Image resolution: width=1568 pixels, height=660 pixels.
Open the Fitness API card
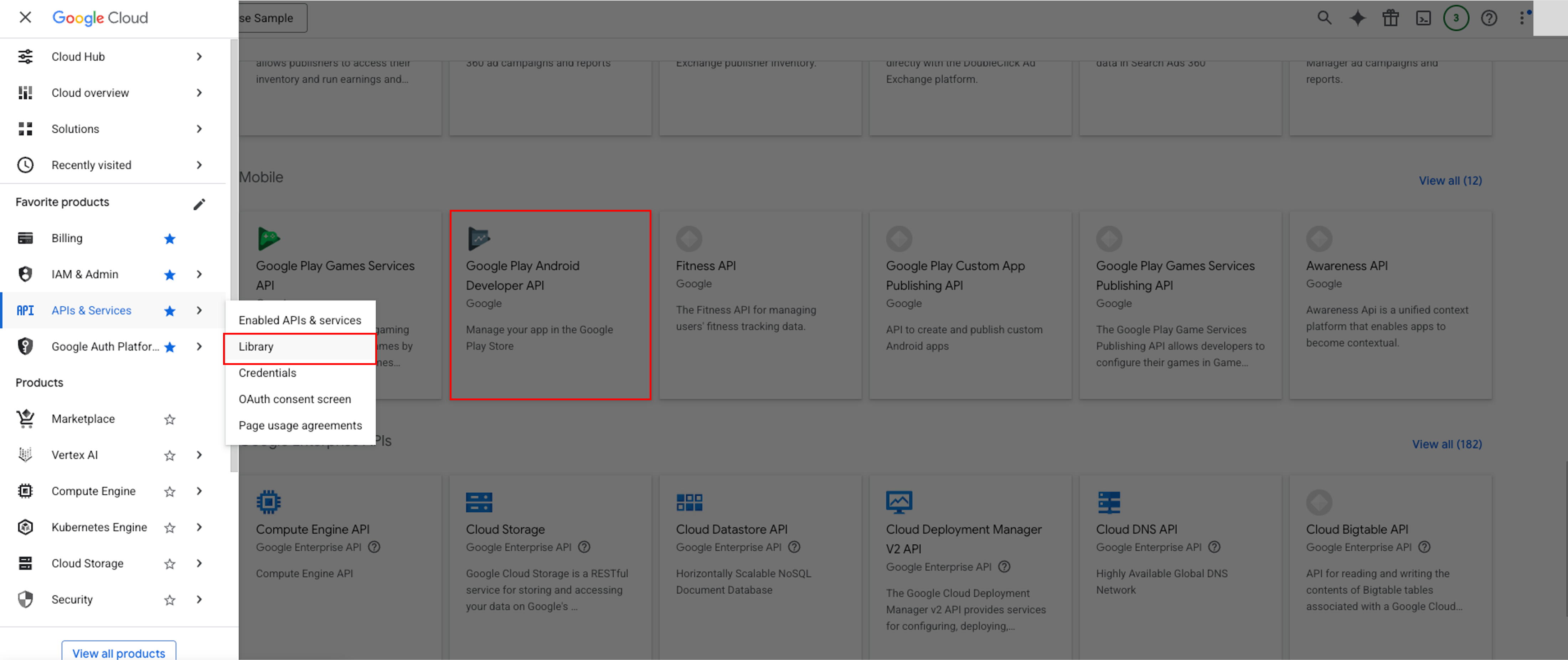(760, 305)
